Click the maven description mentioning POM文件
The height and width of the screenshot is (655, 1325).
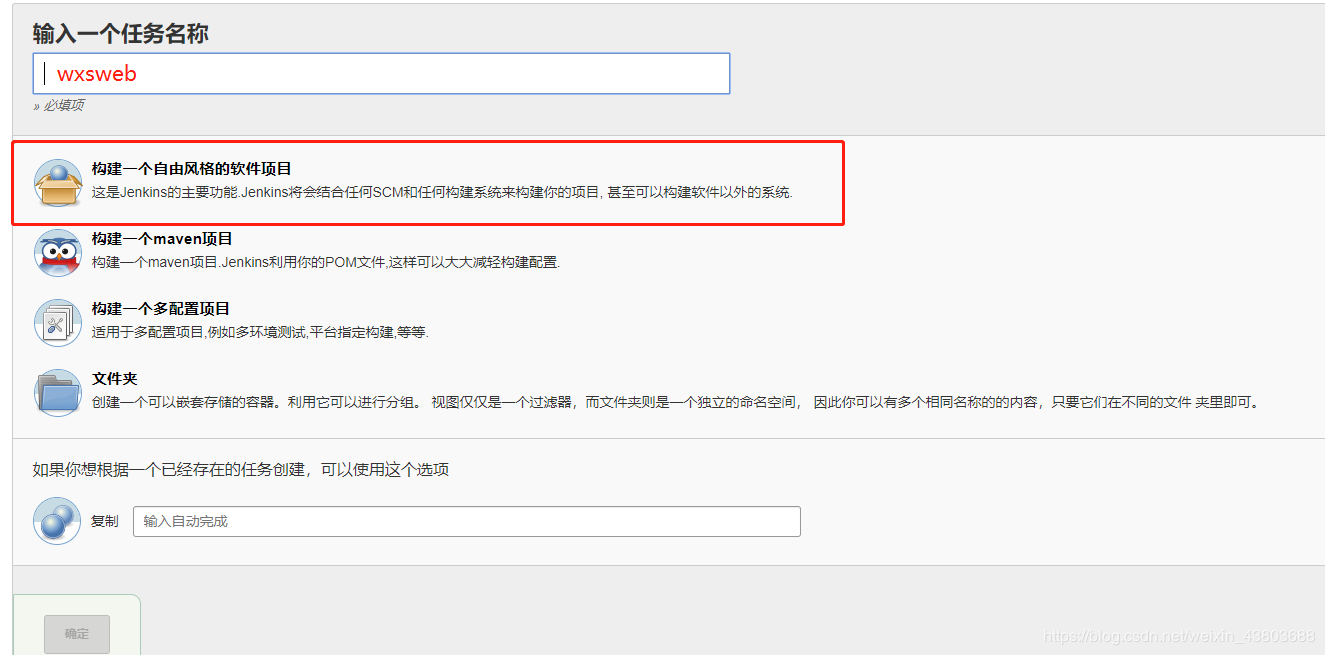(x=326, y=262)
